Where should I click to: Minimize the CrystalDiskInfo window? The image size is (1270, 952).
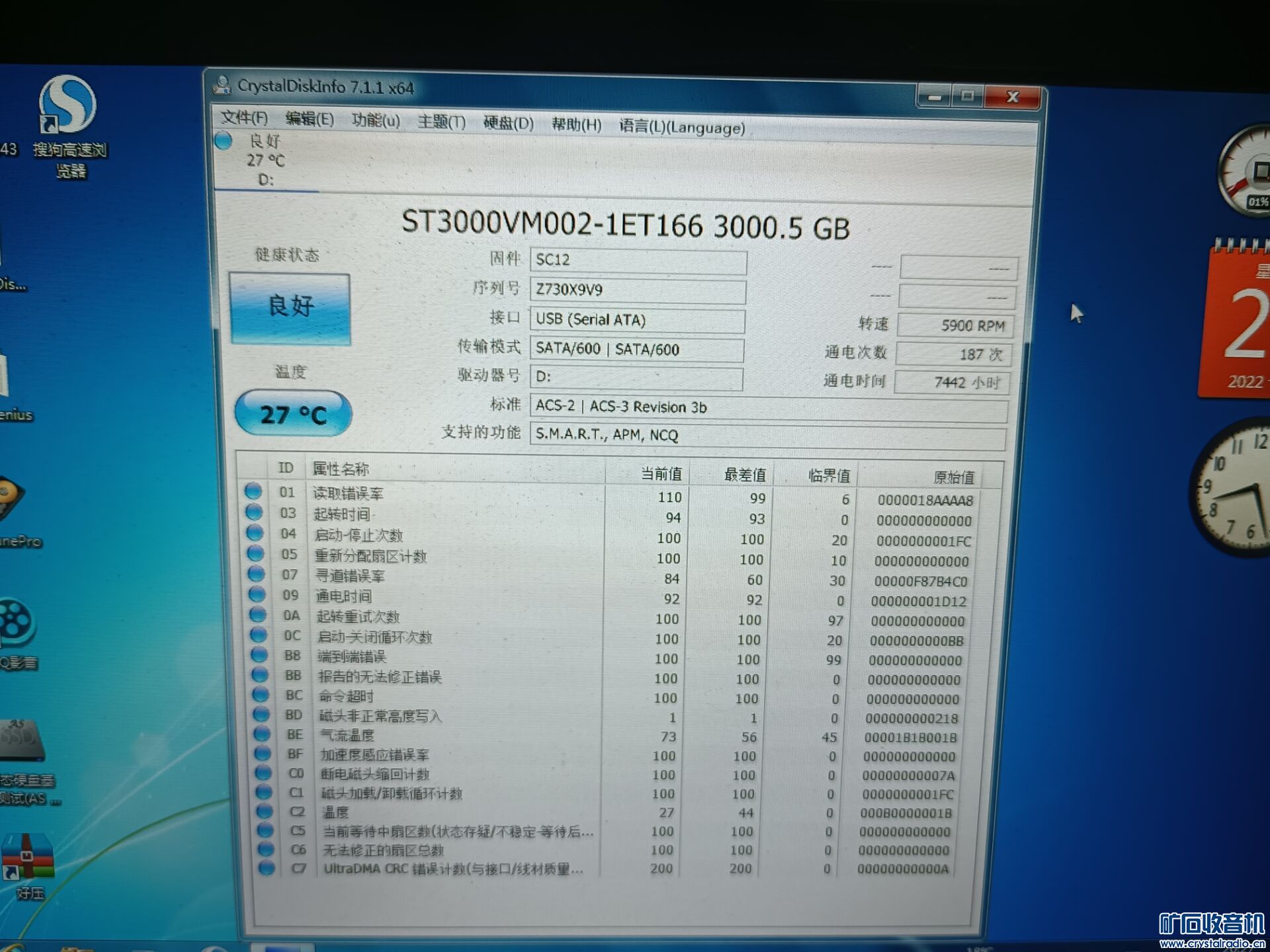(934, 97)
